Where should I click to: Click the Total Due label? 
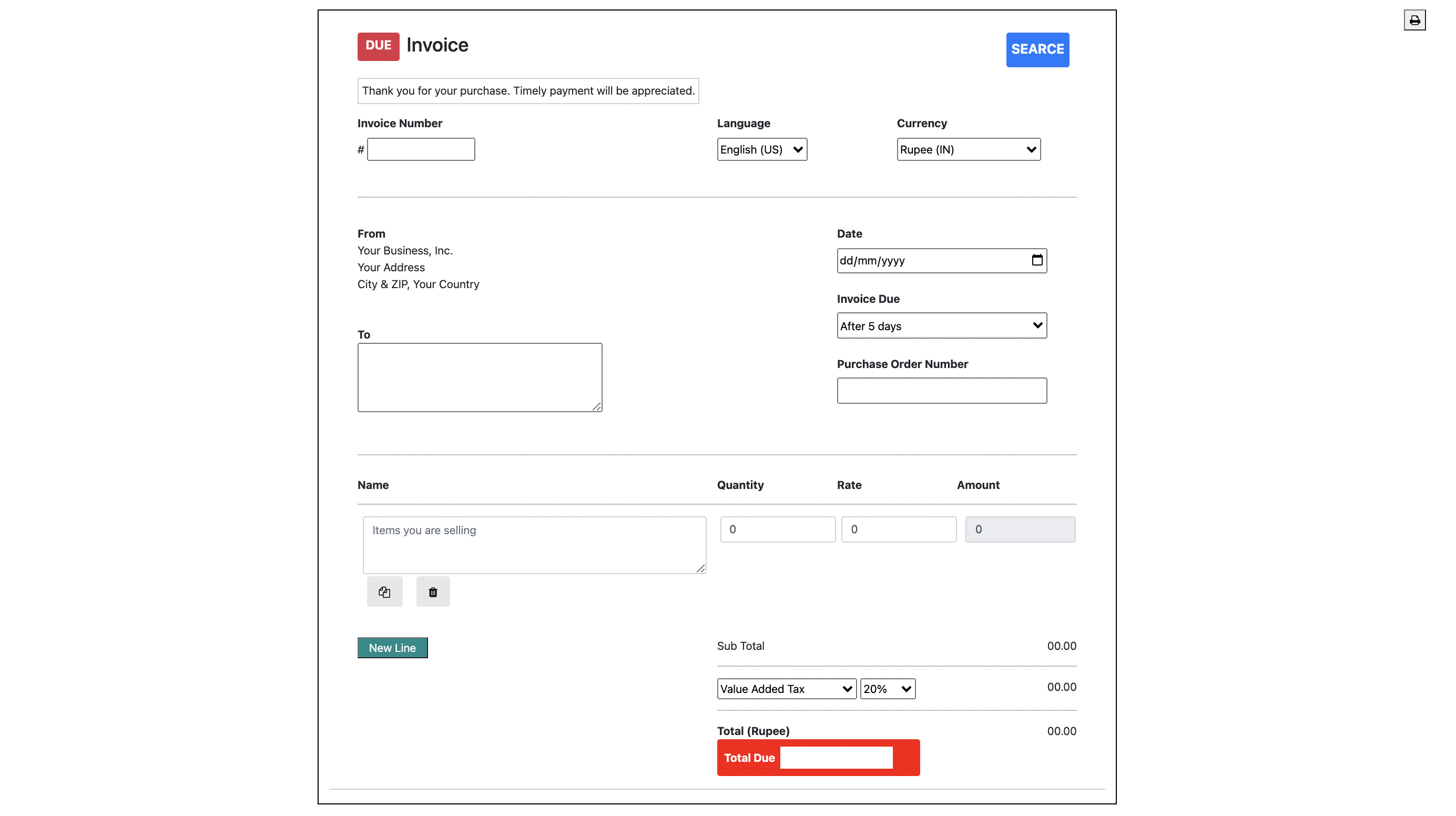click(749, 758)
